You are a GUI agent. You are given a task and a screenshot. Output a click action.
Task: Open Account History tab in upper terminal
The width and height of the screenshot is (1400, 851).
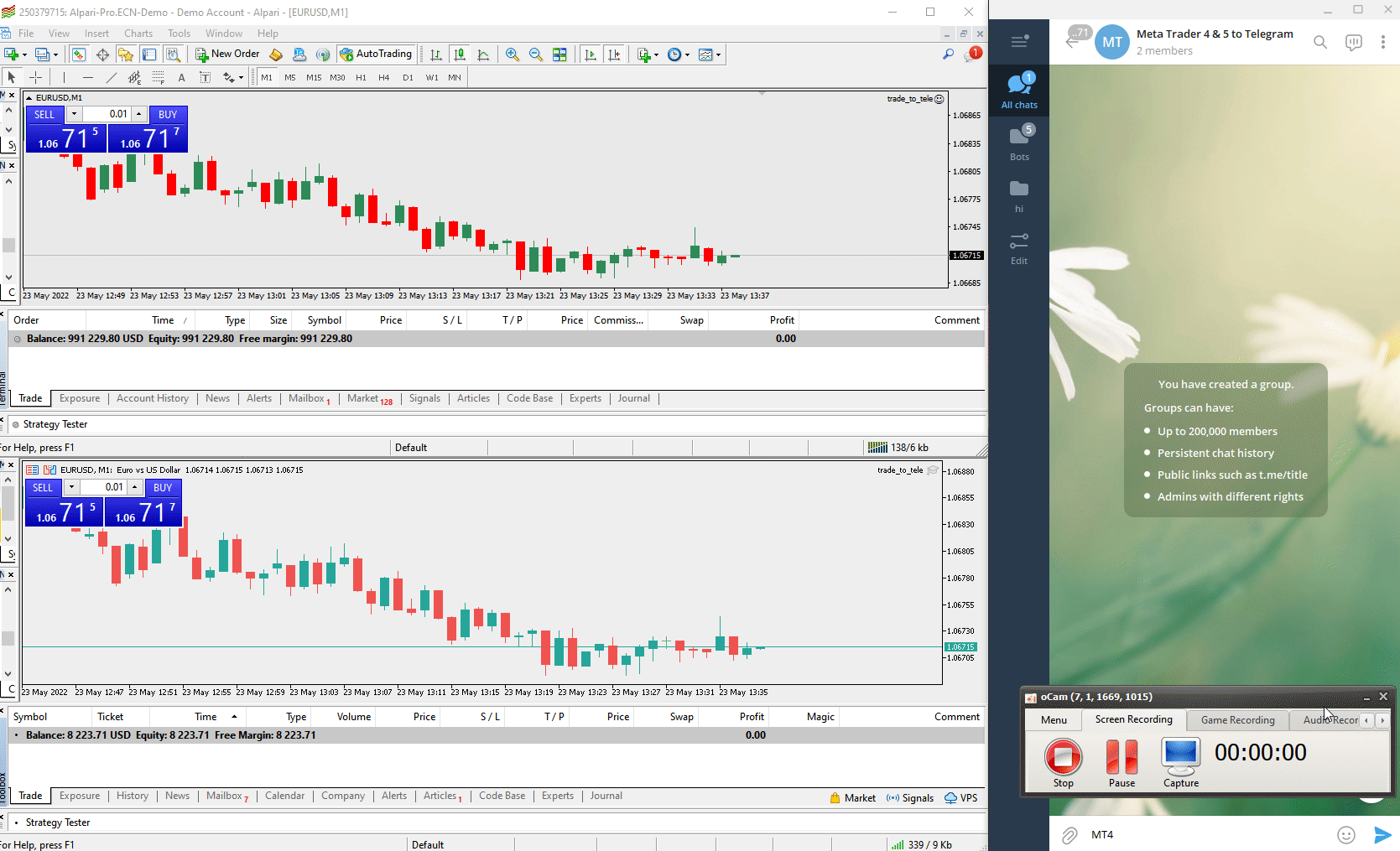point(153,398)
